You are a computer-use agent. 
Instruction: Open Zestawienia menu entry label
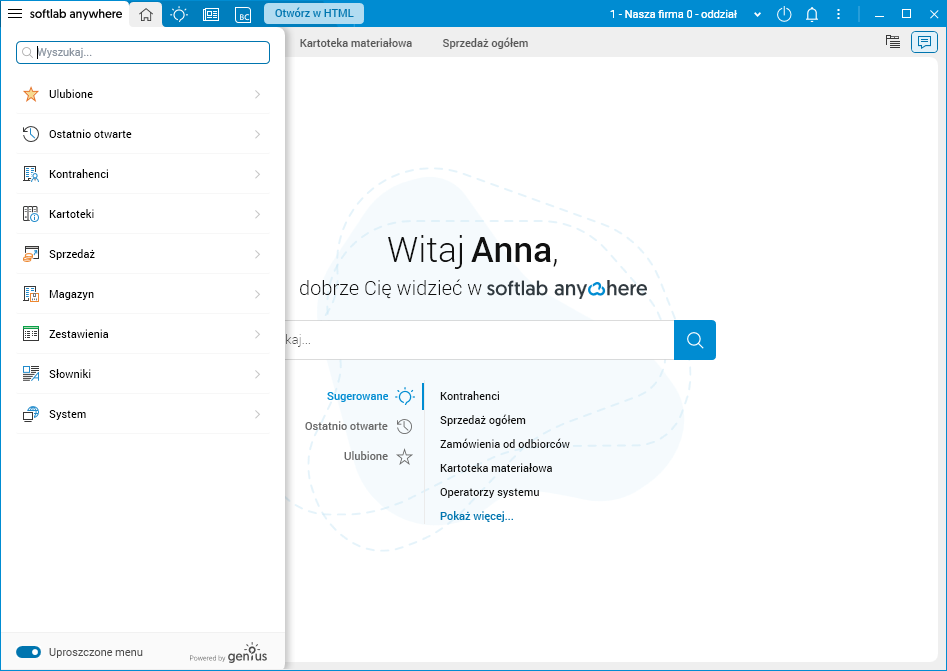pyautogui.click(x=79, y=334)
